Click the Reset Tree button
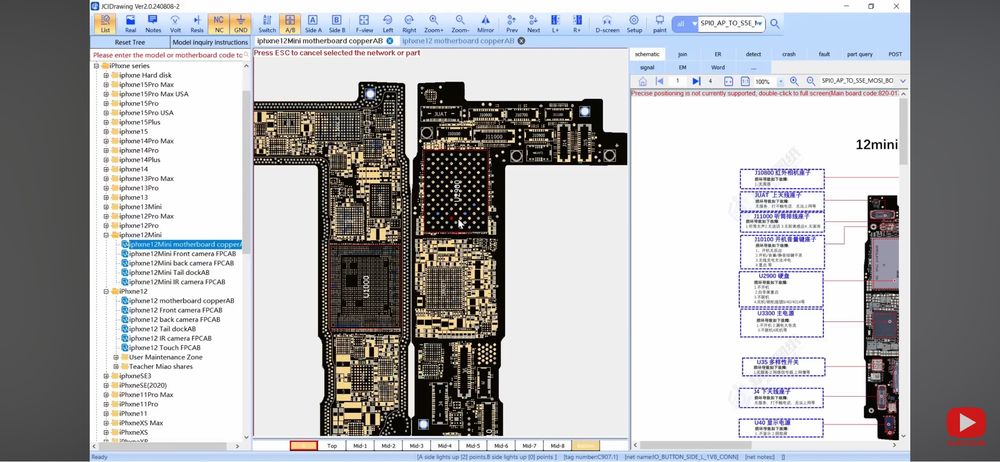 pos(130,42)
